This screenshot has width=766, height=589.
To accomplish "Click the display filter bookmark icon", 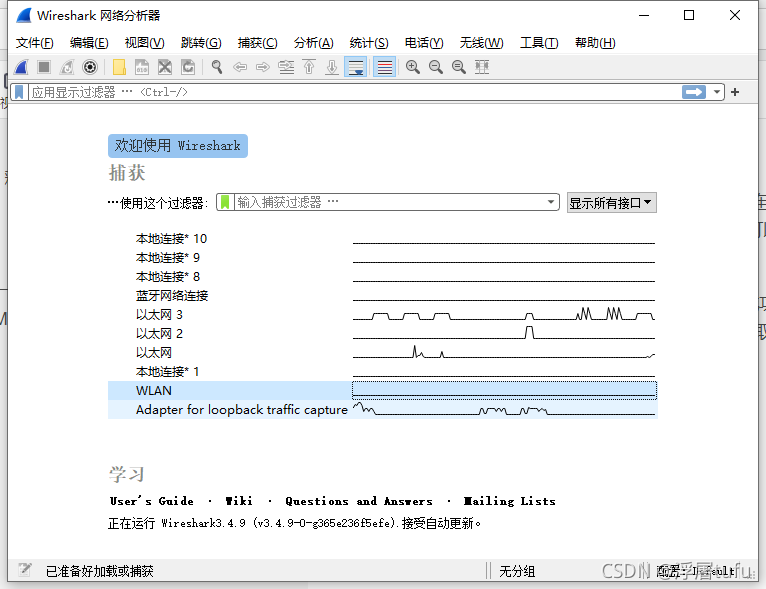I will [19, 92].
